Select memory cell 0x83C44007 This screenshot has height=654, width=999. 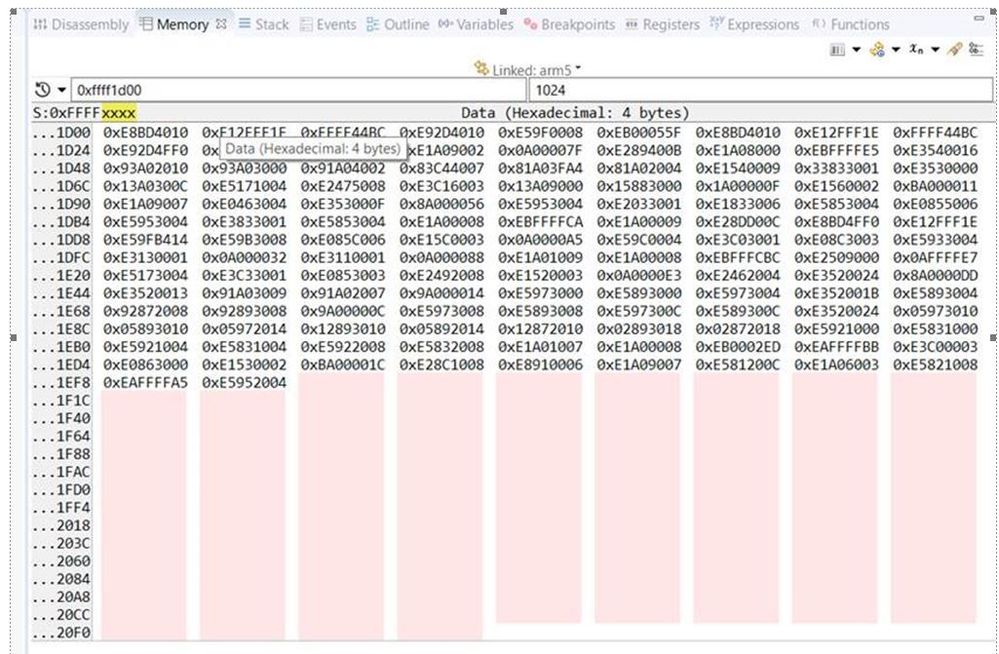(x=442, y=168)
